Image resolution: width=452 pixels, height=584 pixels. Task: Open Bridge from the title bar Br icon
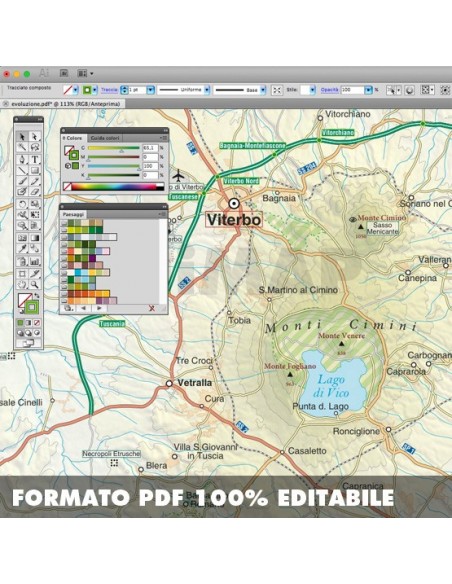coord(64,73)
